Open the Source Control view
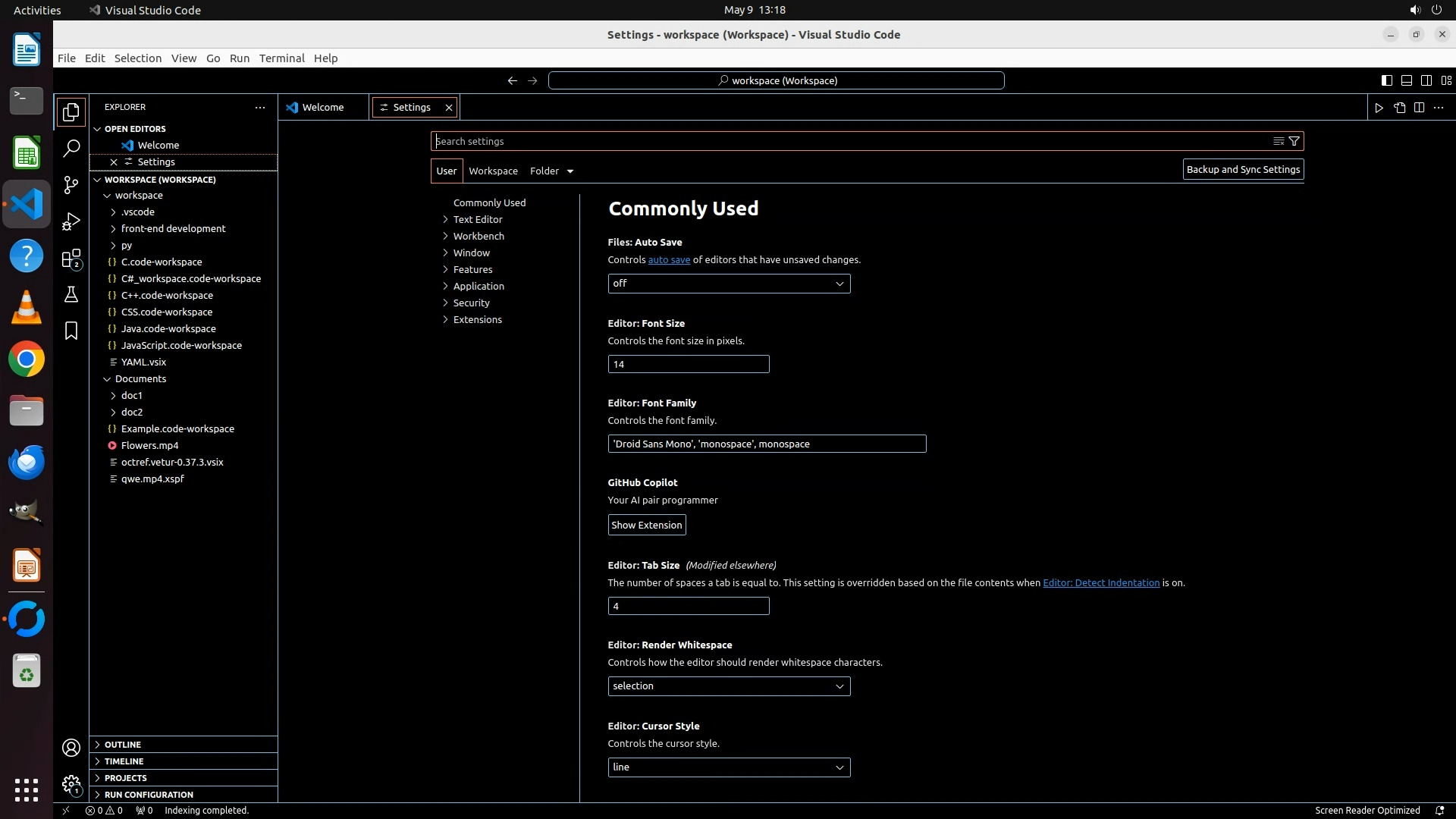The height and width of the screenshot is (819, 1456). (x=71, y=185)
